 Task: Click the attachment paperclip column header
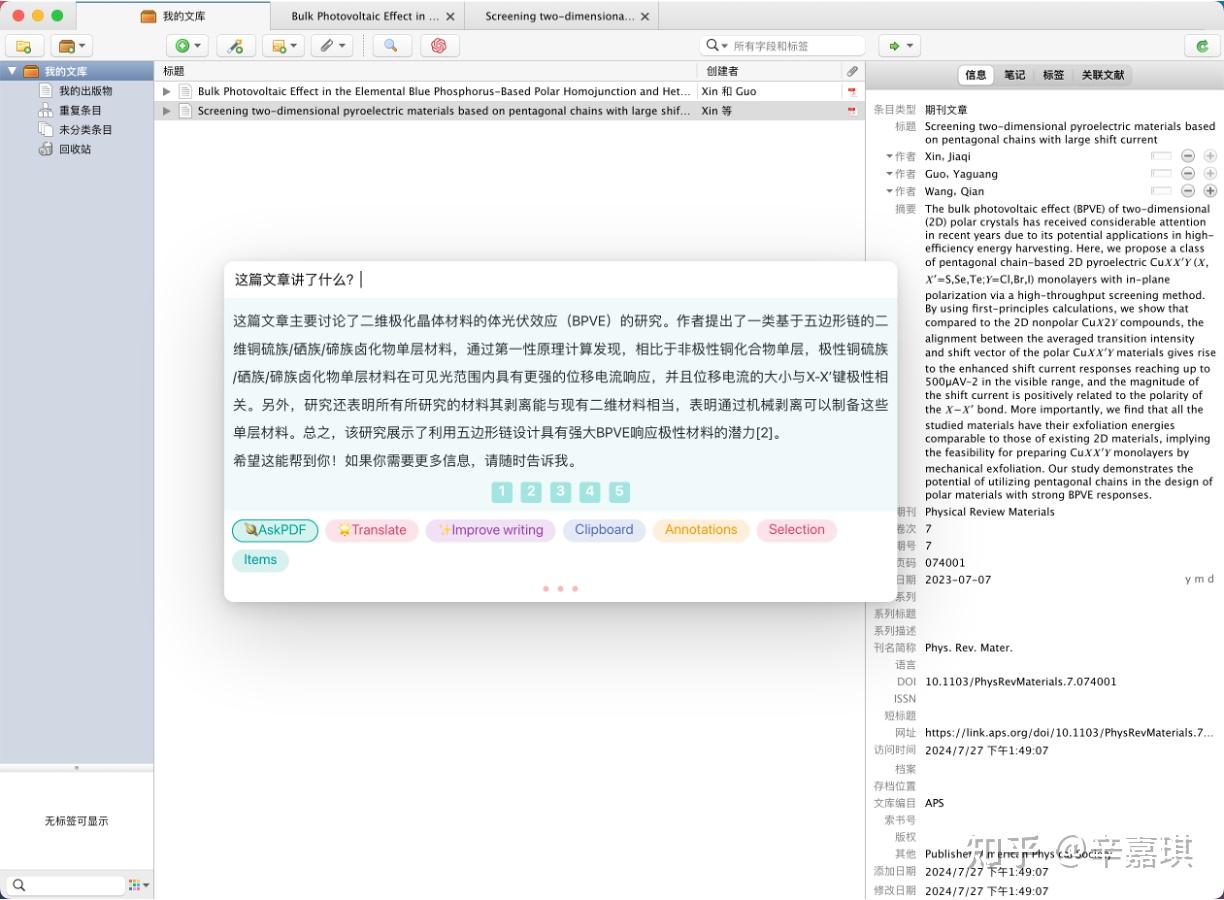(852, 71)
